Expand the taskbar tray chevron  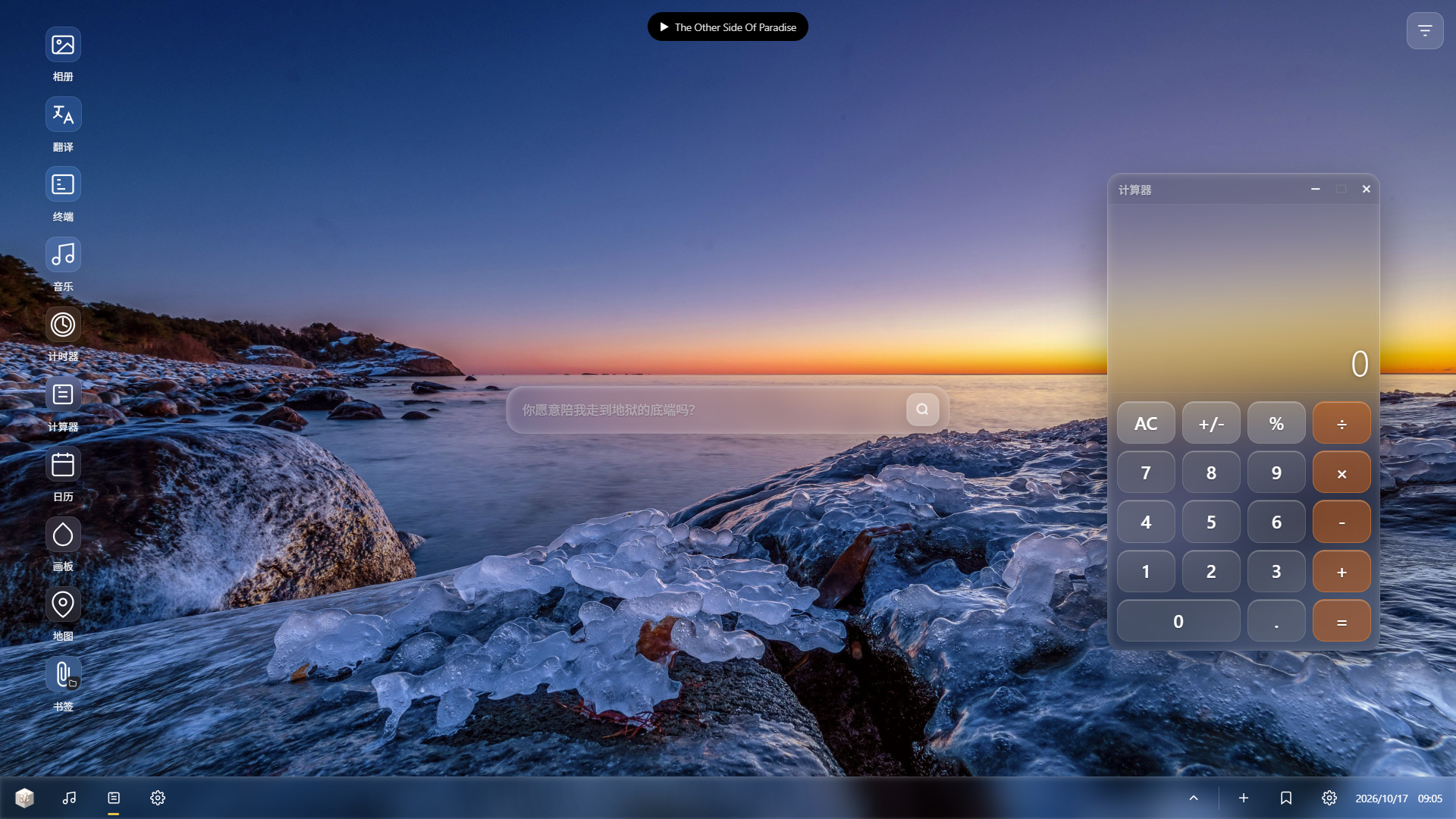coord(1194,798)
